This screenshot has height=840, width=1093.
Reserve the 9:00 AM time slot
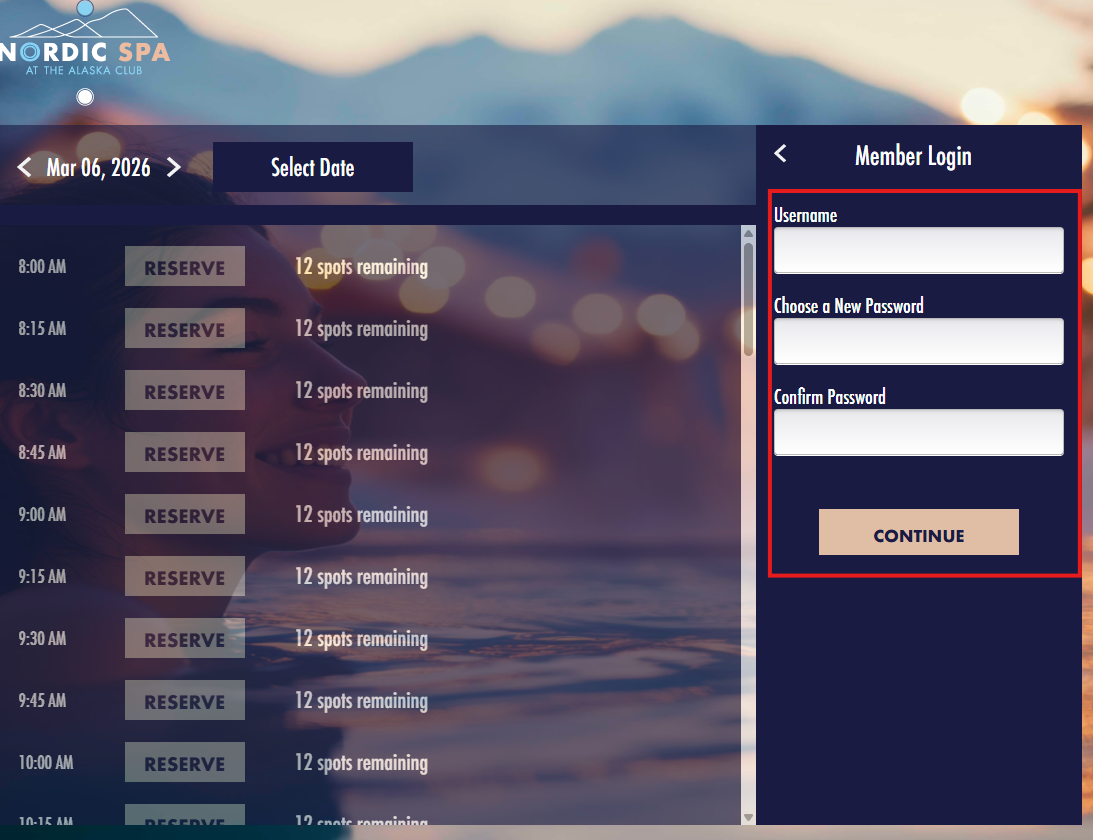tap(184, 514)
